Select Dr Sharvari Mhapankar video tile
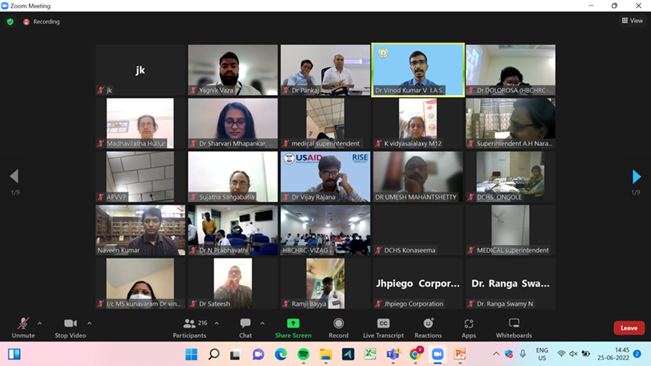This screenshot has height=366, width=651. click(x=233, y=123)
